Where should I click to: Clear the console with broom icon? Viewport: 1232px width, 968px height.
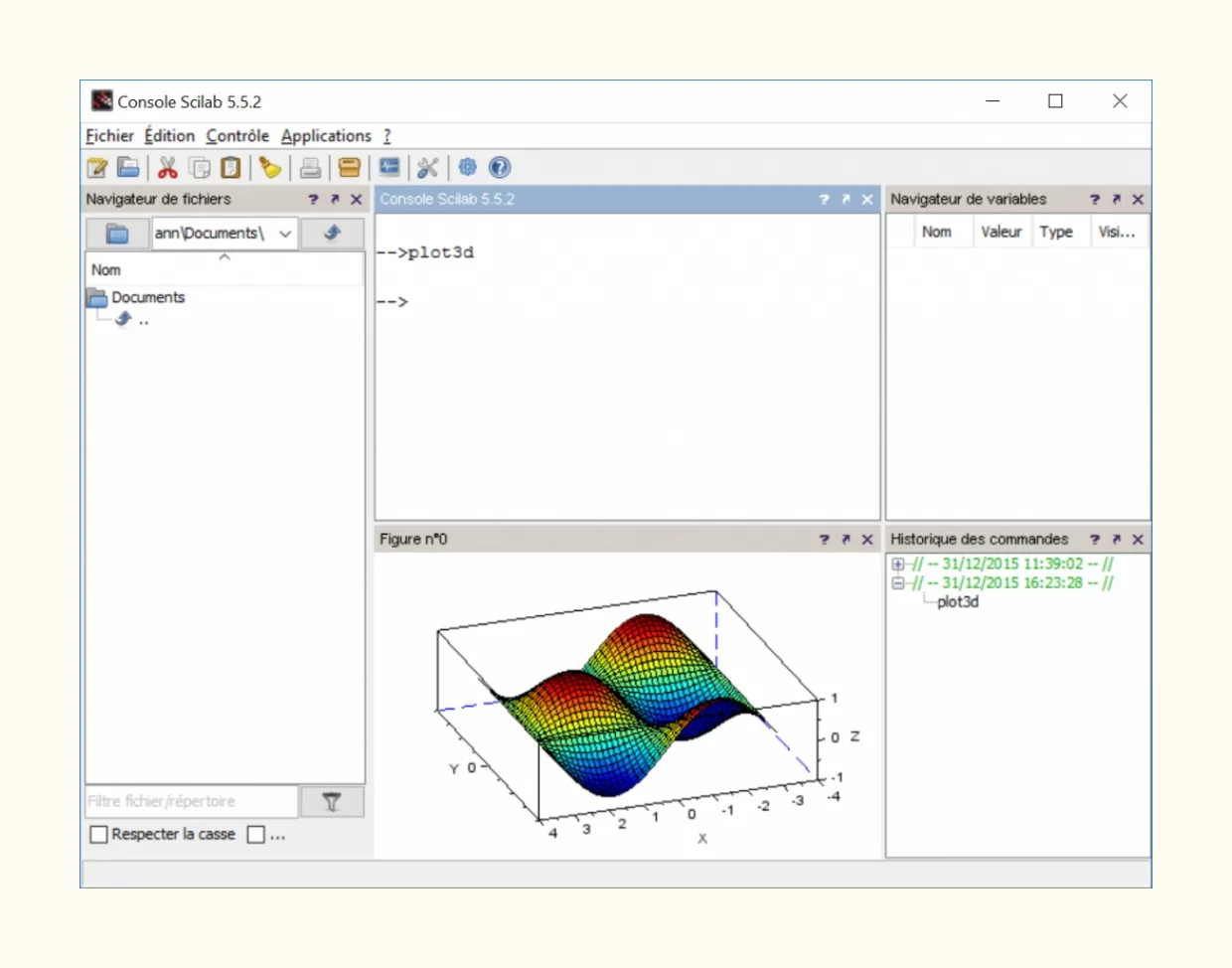(x=270, y=168)
